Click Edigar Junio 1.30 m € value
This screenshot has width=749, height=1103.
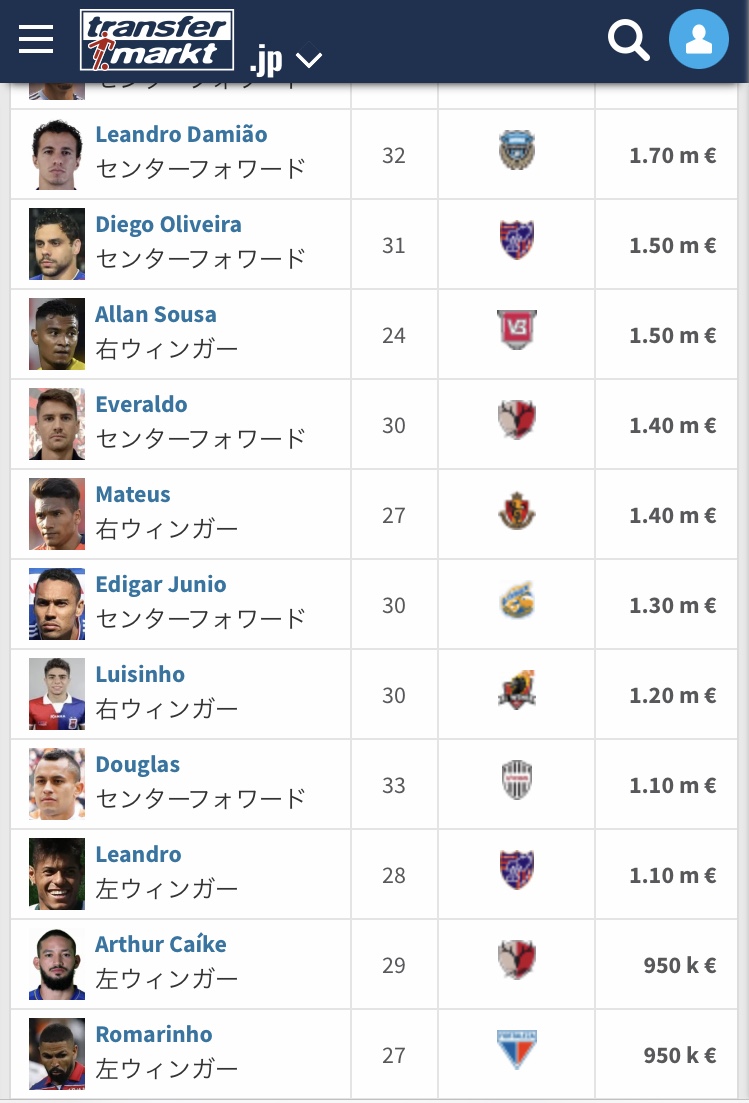click(672, 606)
